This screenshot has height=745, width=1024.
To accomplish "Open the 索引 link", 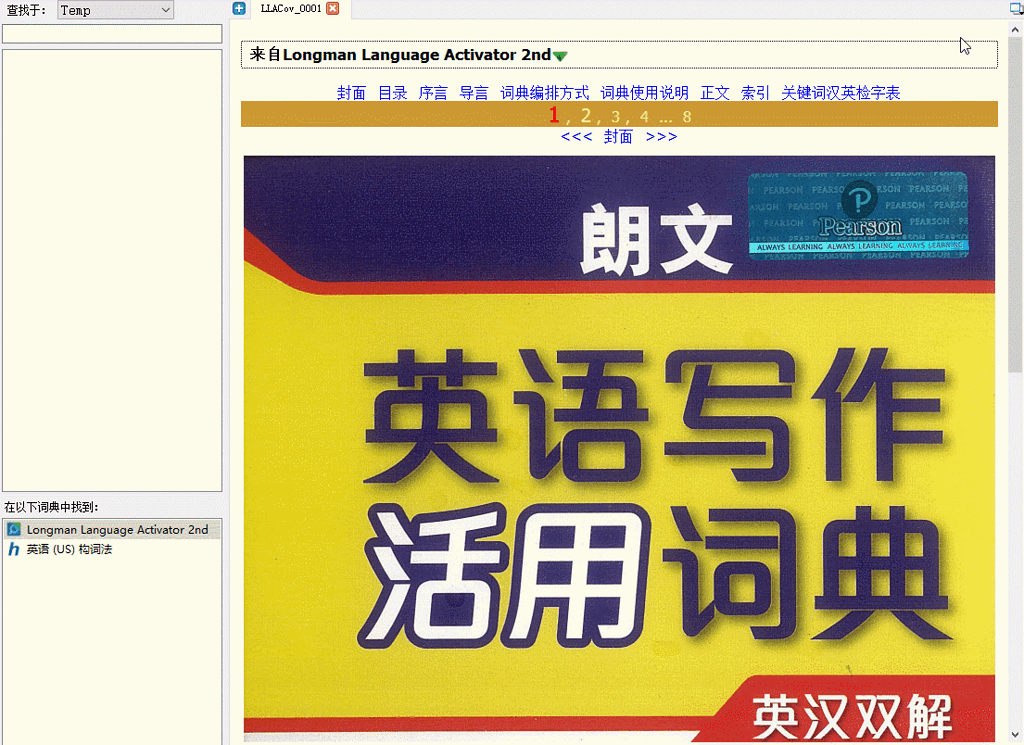I will (755, 93).
